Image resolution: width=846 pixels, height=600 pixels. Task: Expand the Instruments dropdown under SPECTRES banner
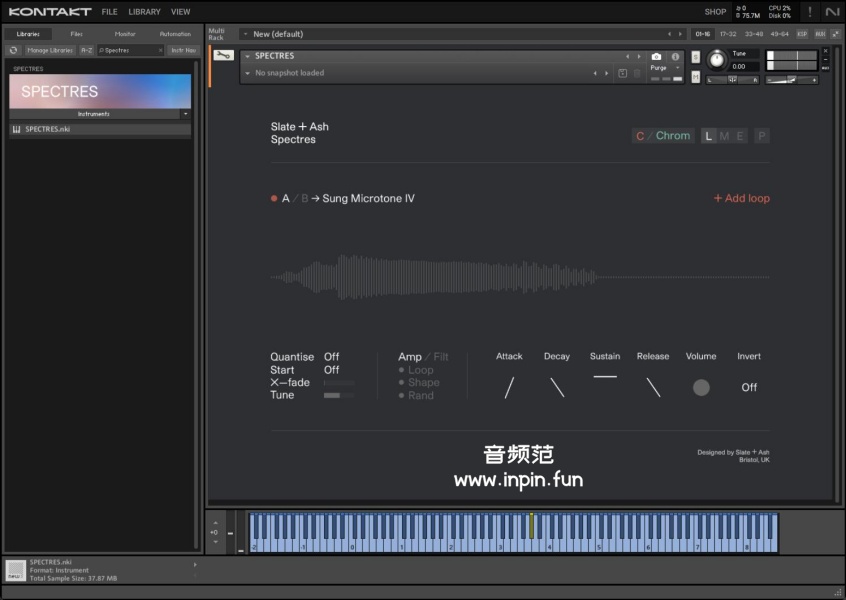[185, 114]
